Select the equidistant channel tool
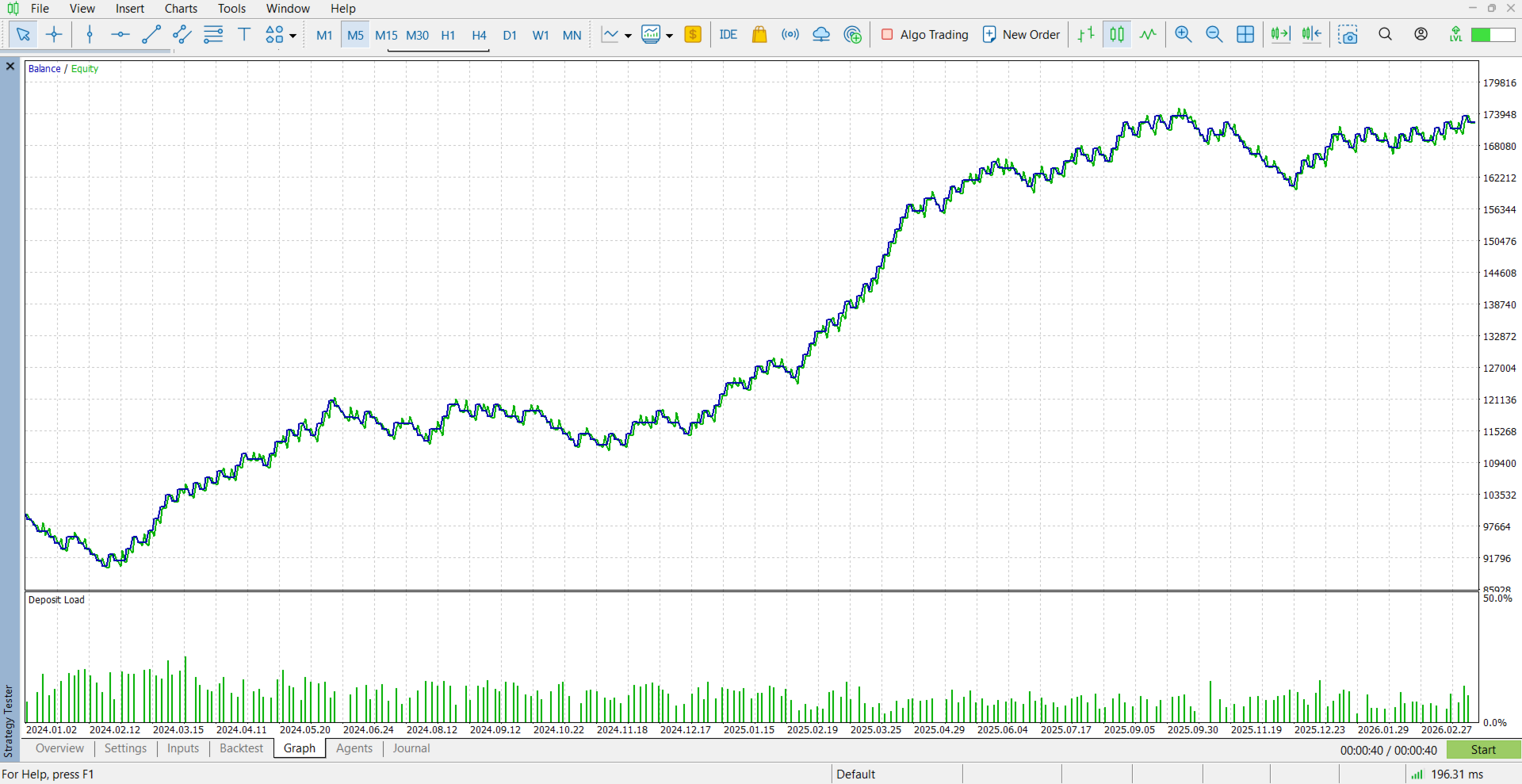This screenshot has height=784, width=1522. 182,34
